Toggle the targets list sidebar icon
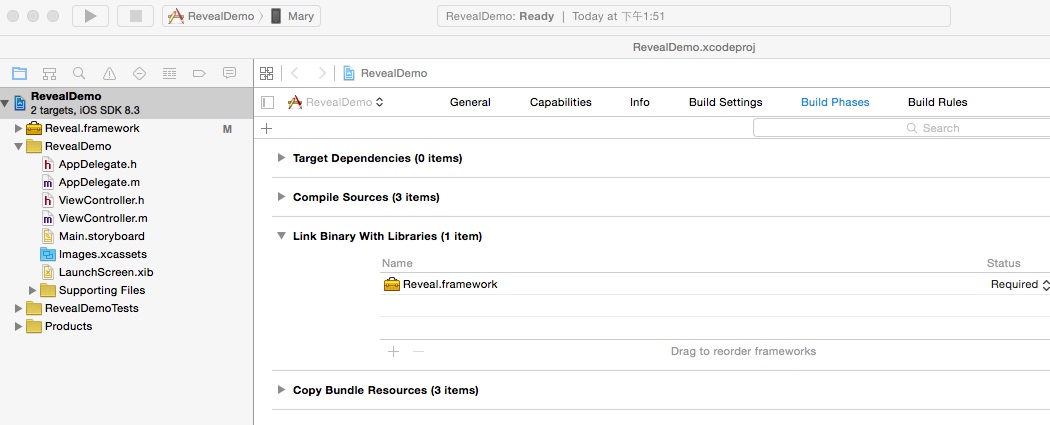Viewport: 1050px width, 425px height. click(x=268, y=102)
